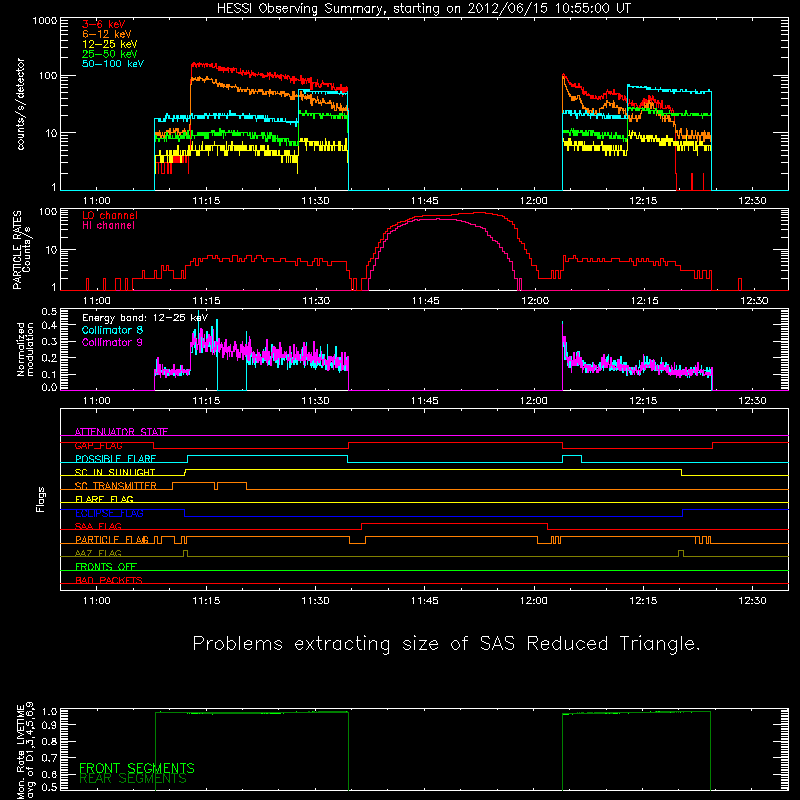Click the 1.0 y-axis value on livetime plot
Viewport: 800px width, 800px height.
point(49,711)
